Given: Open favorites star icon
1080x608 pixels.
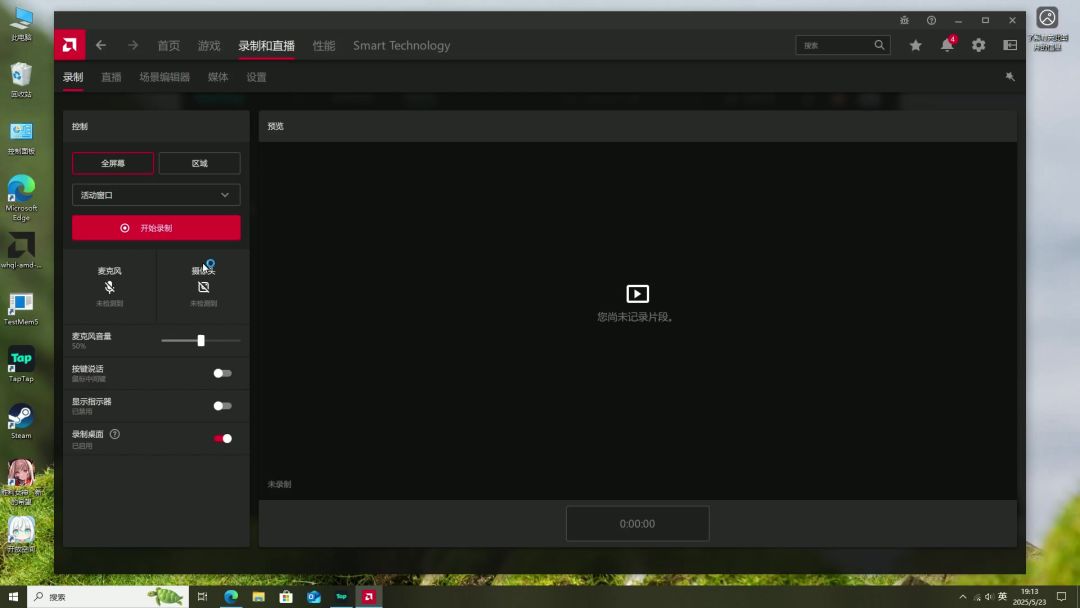Looking at the screenshot, I should [x=915, y=45].
